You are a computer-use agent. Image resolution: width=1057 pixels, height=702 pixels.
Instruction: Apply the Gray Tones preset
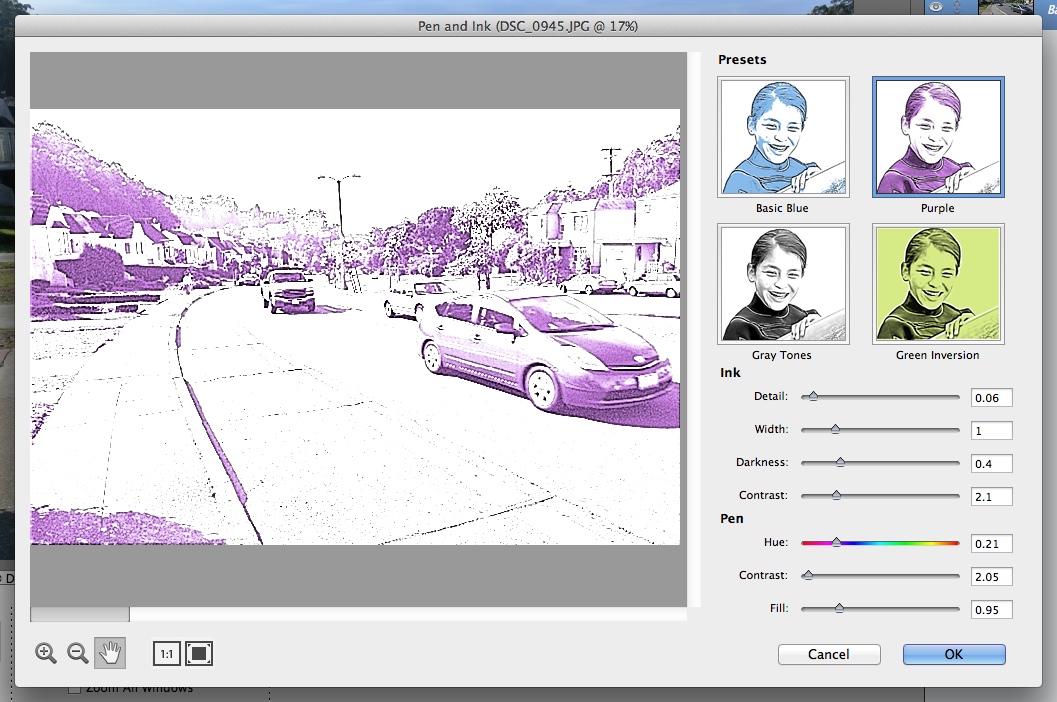click(783, 284)
